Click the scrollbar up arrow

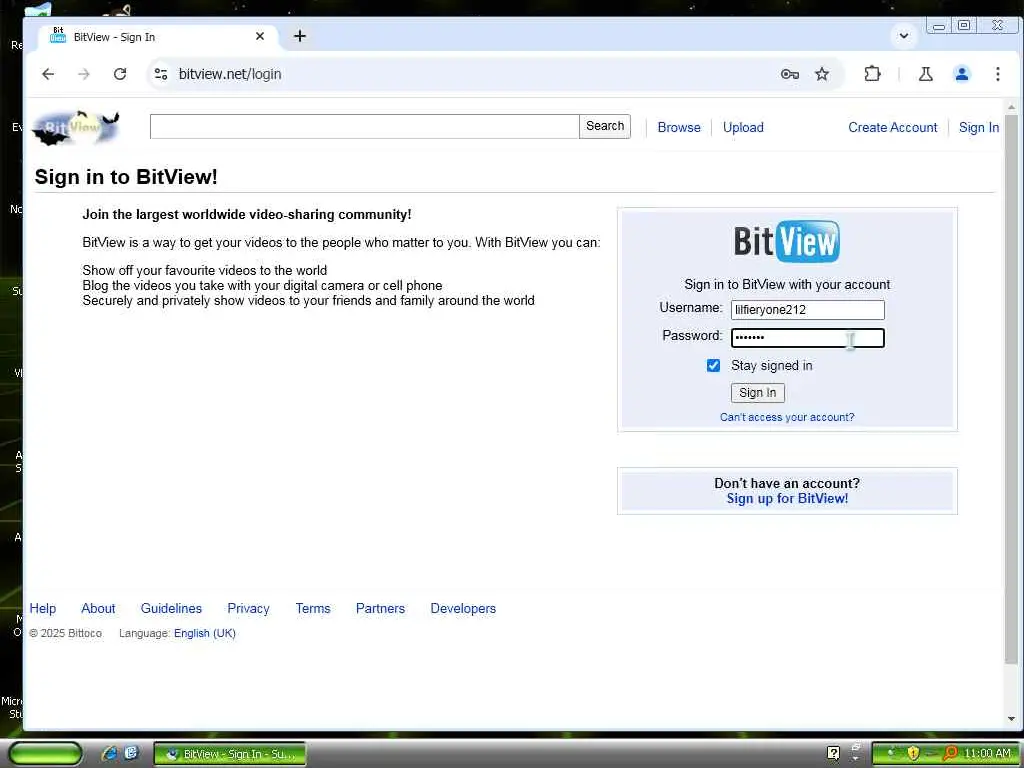click(1010, 106)
